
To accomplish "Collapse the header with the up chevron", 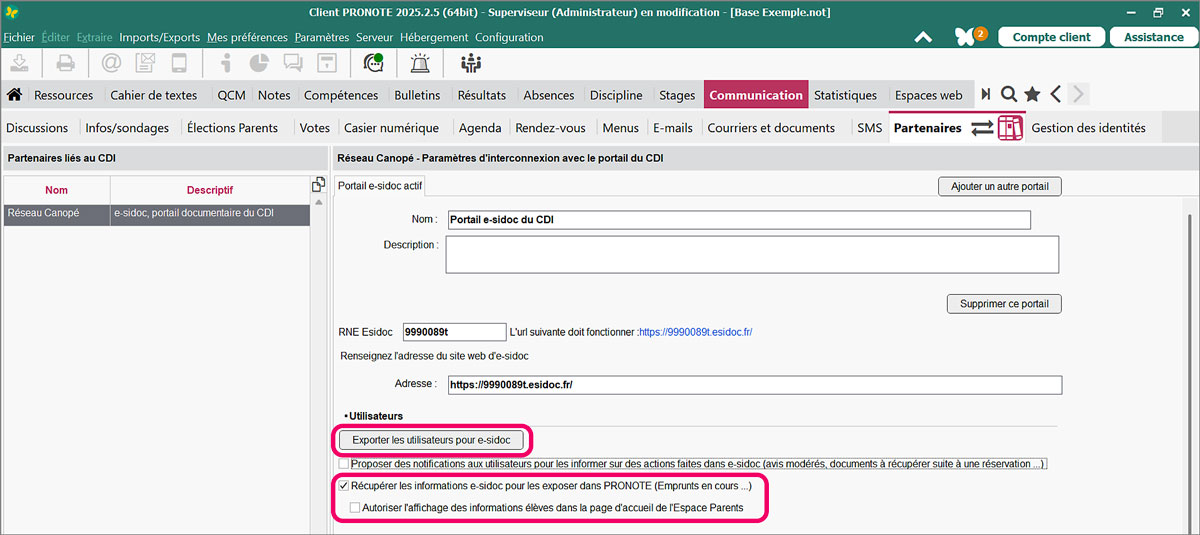I will coord(923,37).
